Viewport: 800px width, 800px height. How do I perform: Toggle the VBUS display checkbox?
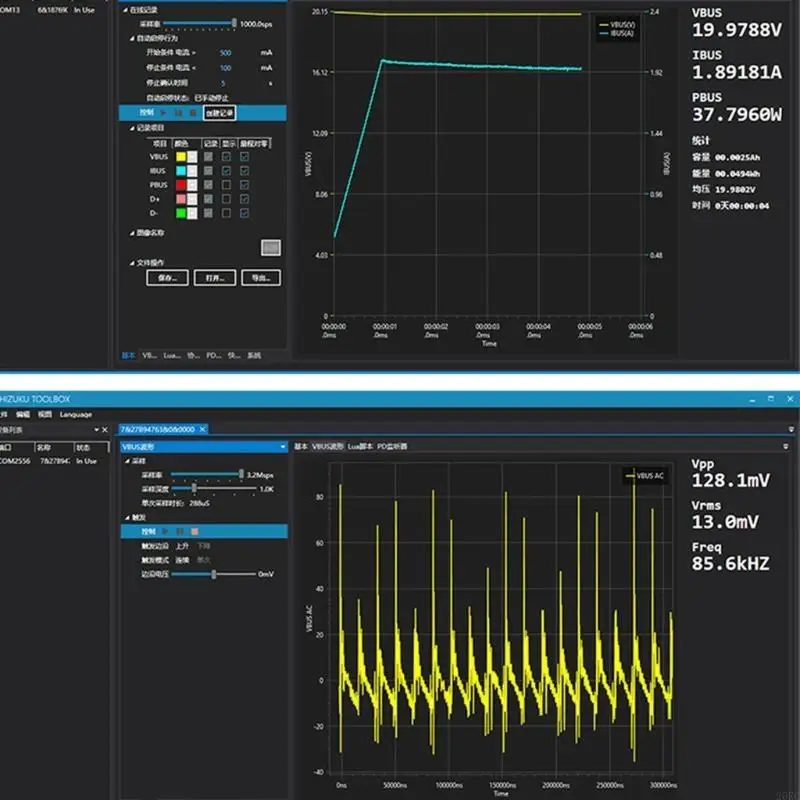pyautogui.click(x=227, y=157)
